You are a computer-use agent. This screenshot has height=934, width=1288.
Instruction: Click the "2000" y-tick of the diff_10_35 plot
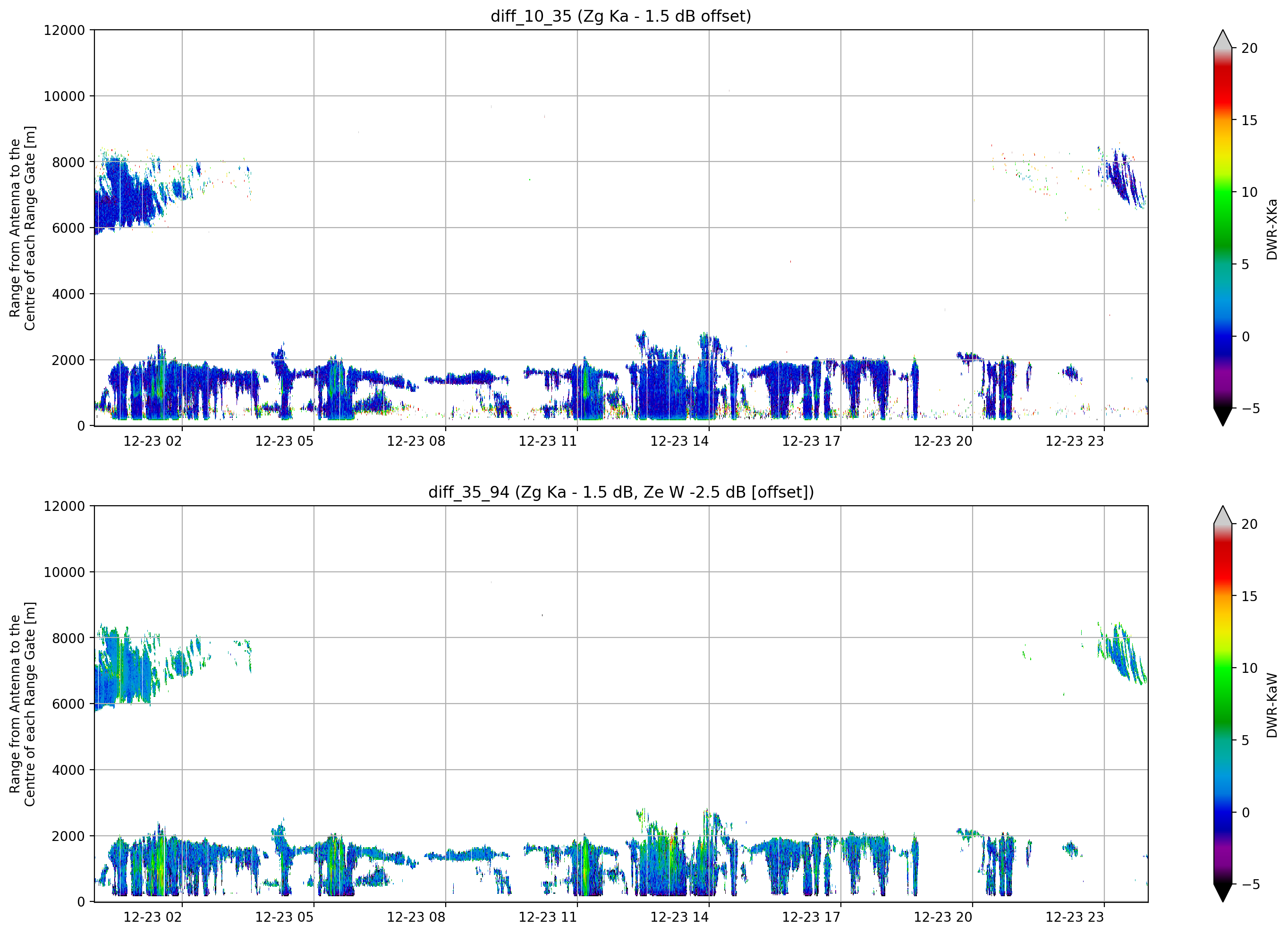coord(68,360)
